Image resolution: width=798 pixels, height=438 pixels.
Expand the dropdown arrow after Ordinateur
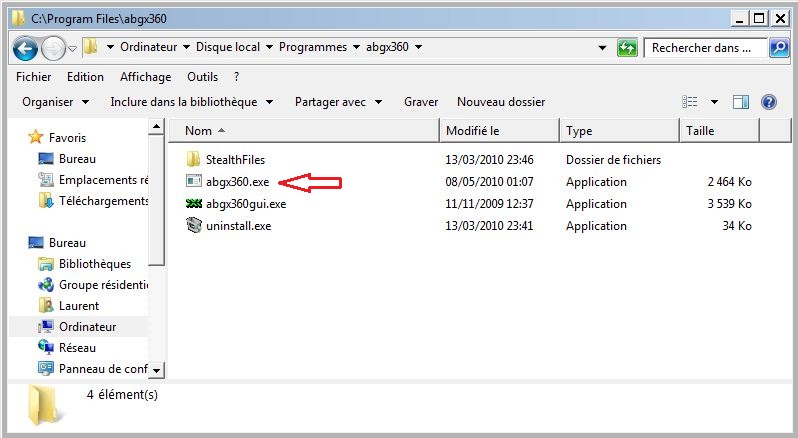pos(186,47)
